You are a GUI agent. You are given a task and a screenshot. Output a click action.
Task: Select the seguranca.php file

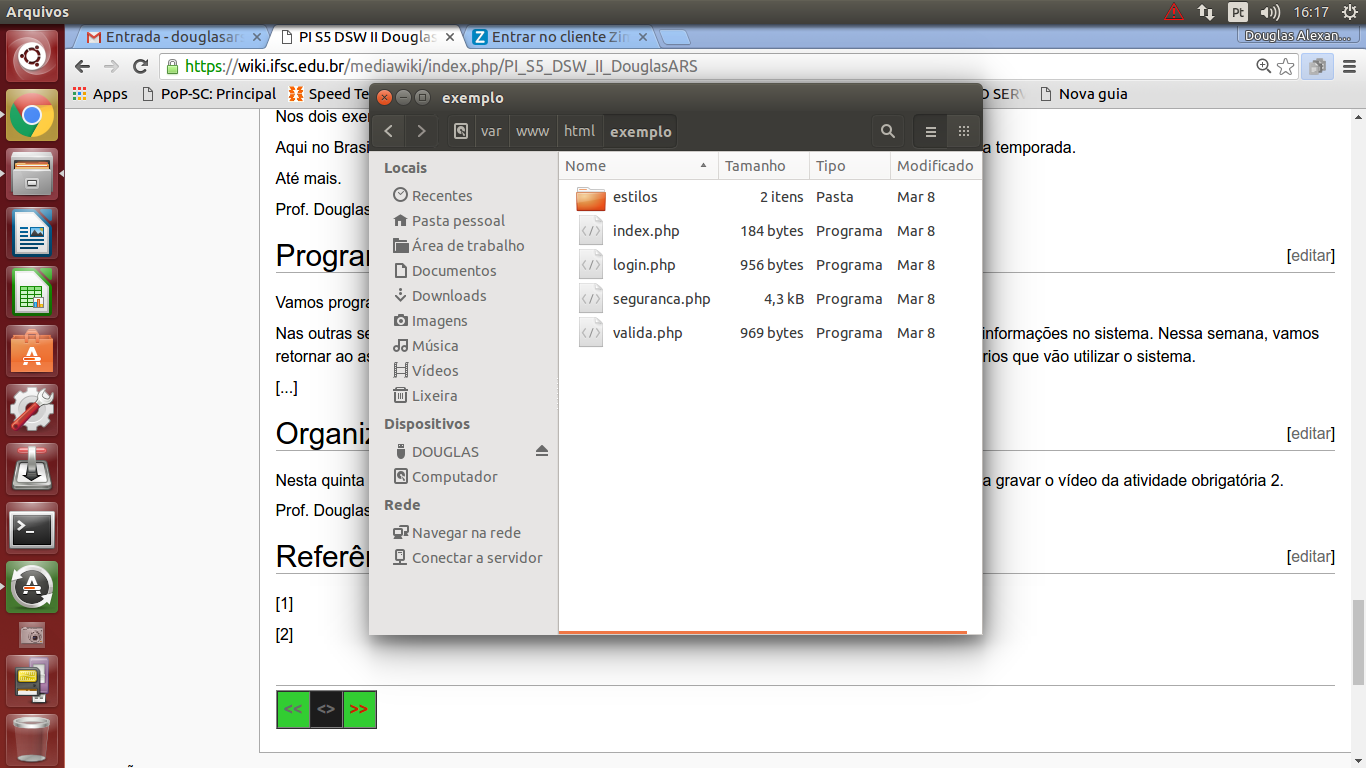(660, 299)
